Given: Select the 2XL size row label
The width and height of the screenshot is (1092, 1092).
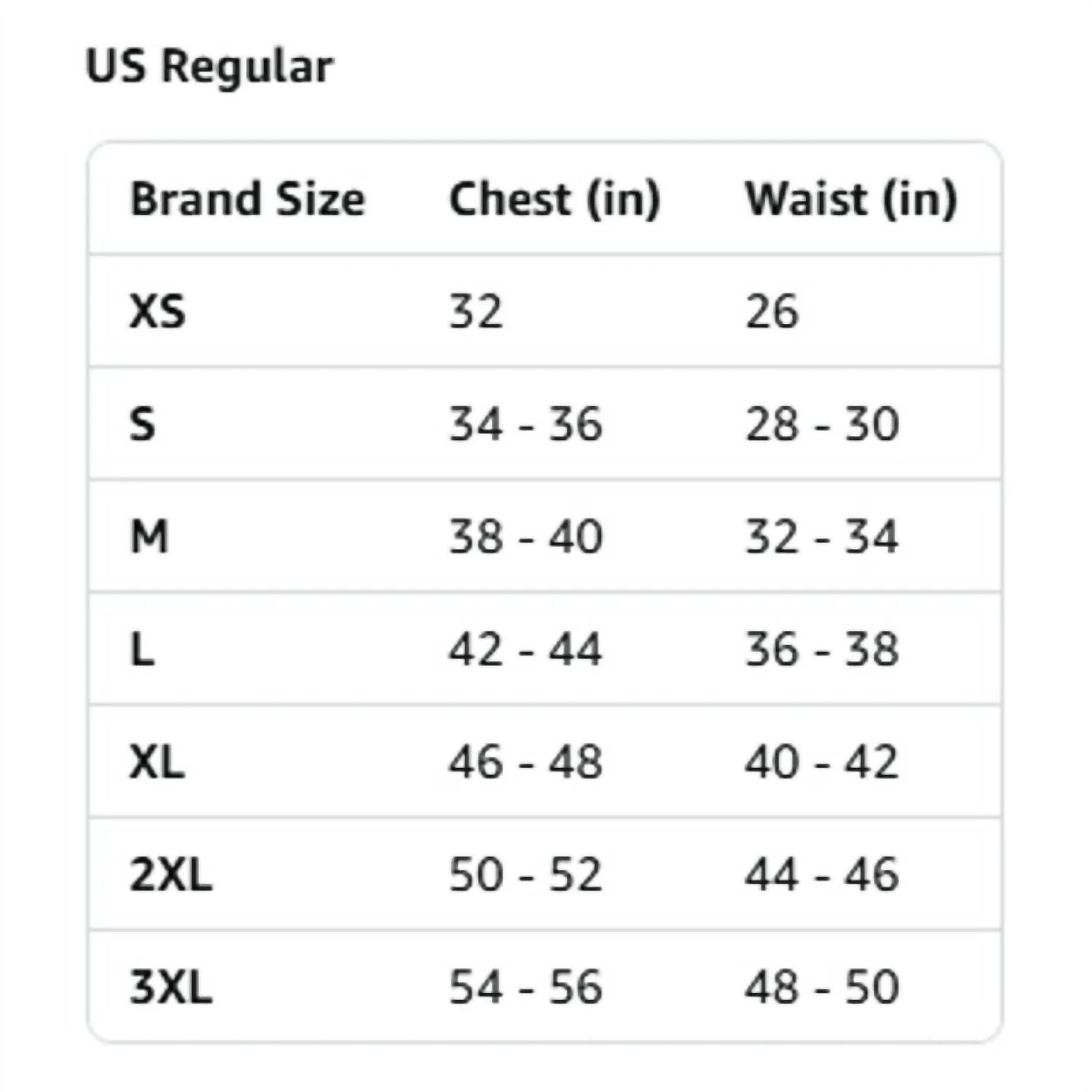Looking at the screenshot, I should pos(171,874).
